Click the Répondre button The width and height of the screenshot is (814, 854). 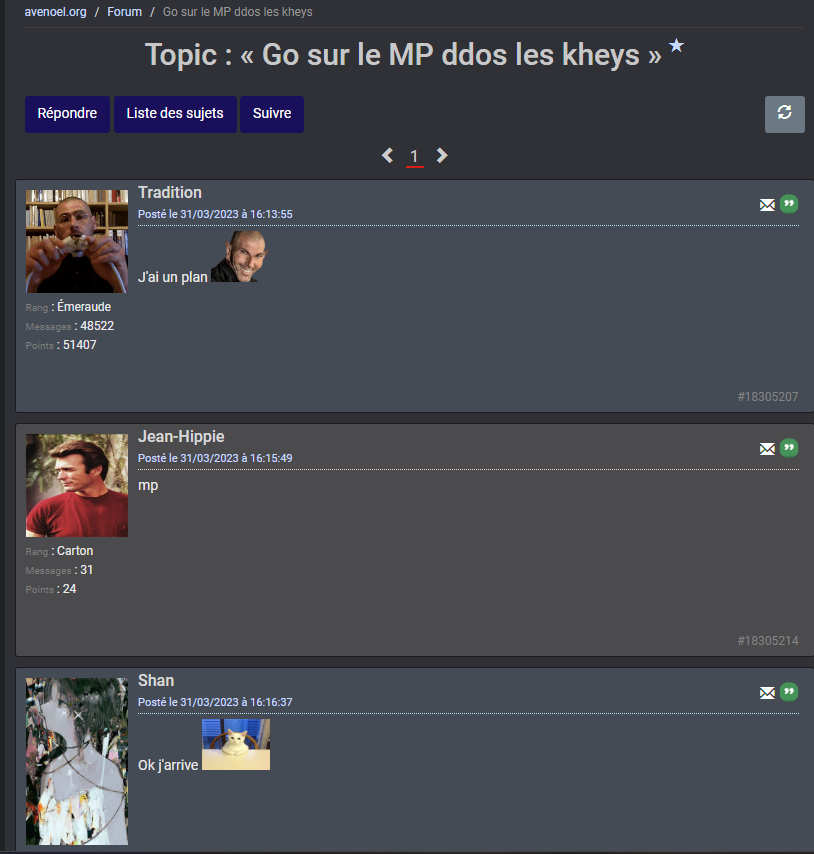pos(68,114)
